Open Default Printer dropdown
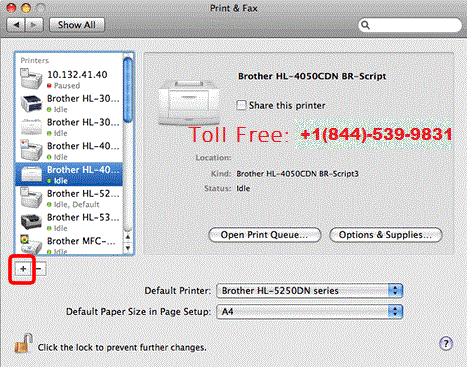Viewport: 467px width, 367px height. [309, 291]
